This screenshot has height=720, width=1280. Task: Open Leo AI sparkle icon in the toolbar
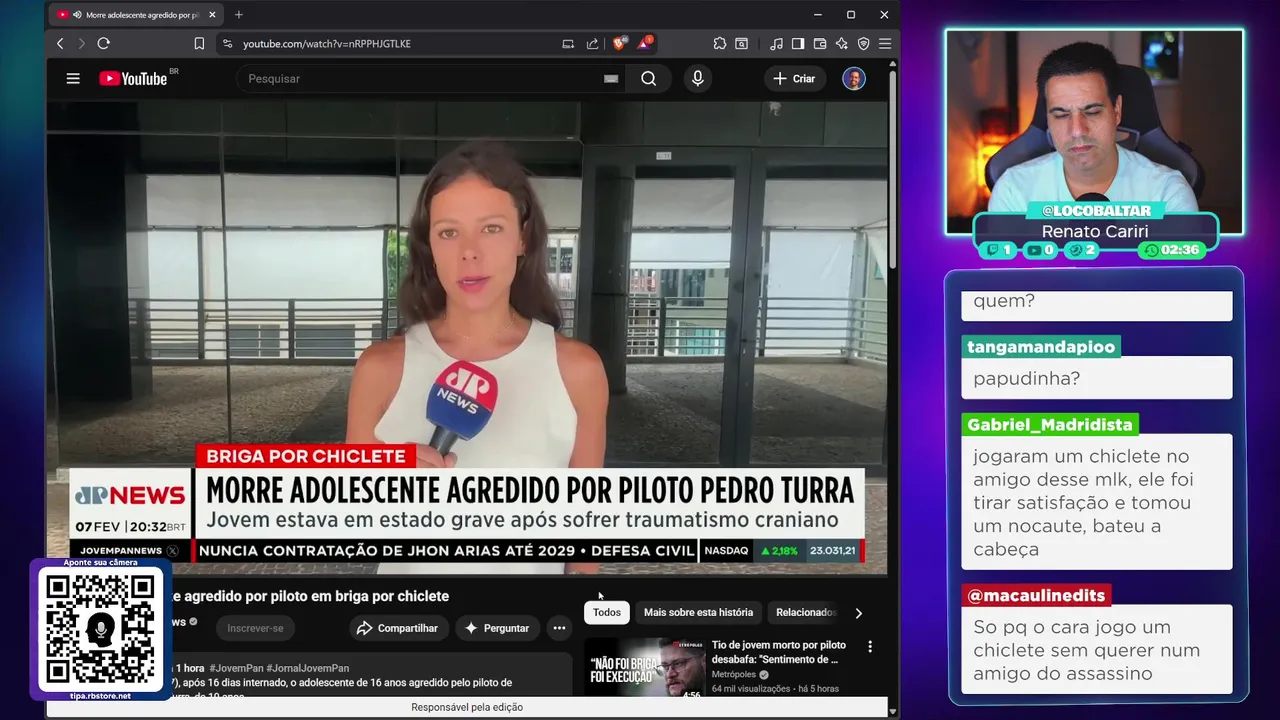[x=841, y=44]
